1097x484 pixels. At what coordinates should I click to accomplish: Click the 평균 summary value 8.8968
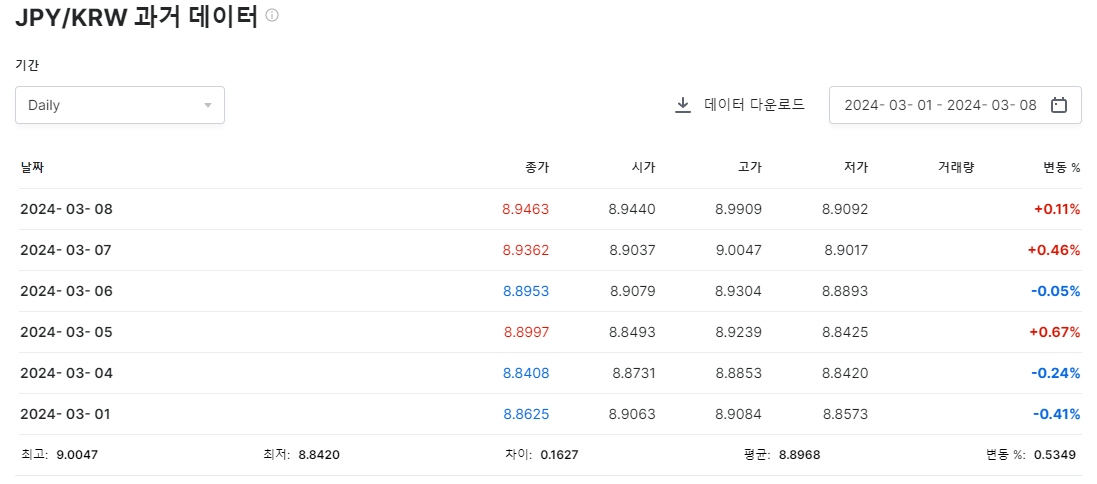pyautogui.click(x=799, y=455)
